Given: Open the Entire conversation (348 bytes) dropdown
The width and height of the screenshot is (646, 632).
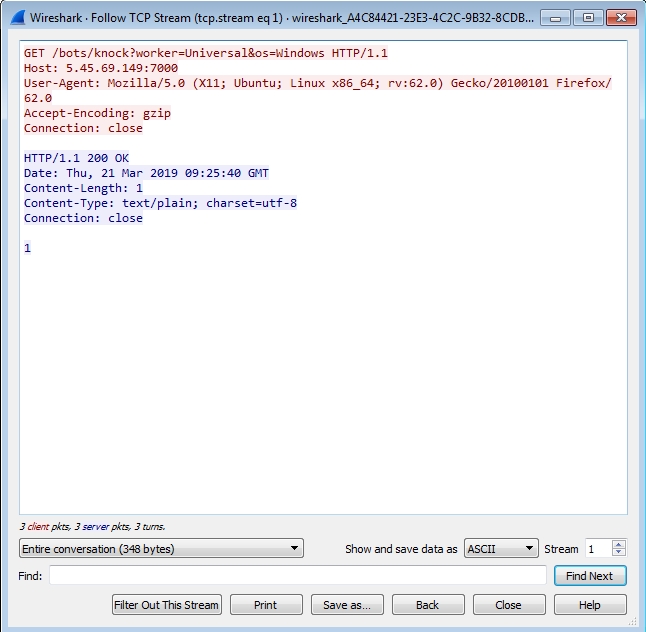Looking at the screenshot, I should tap(161, 548).
